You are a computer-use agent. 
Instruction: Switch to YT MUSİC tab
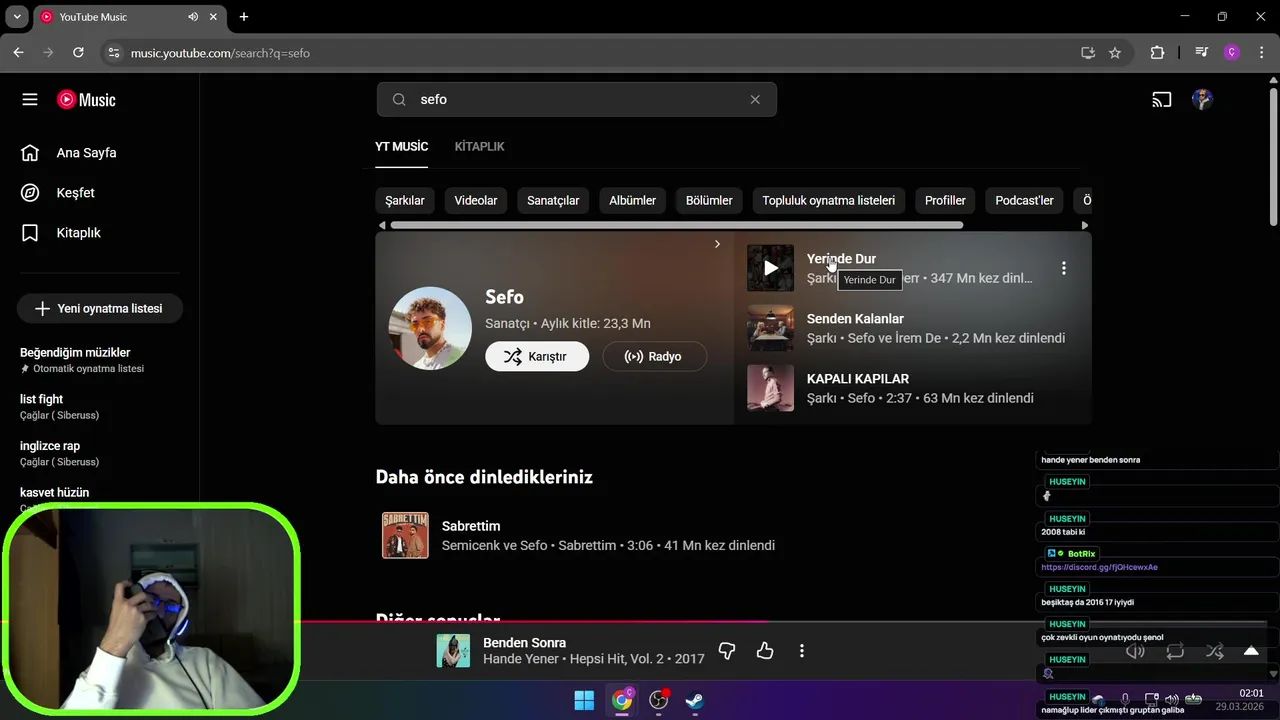coord(401,147)
